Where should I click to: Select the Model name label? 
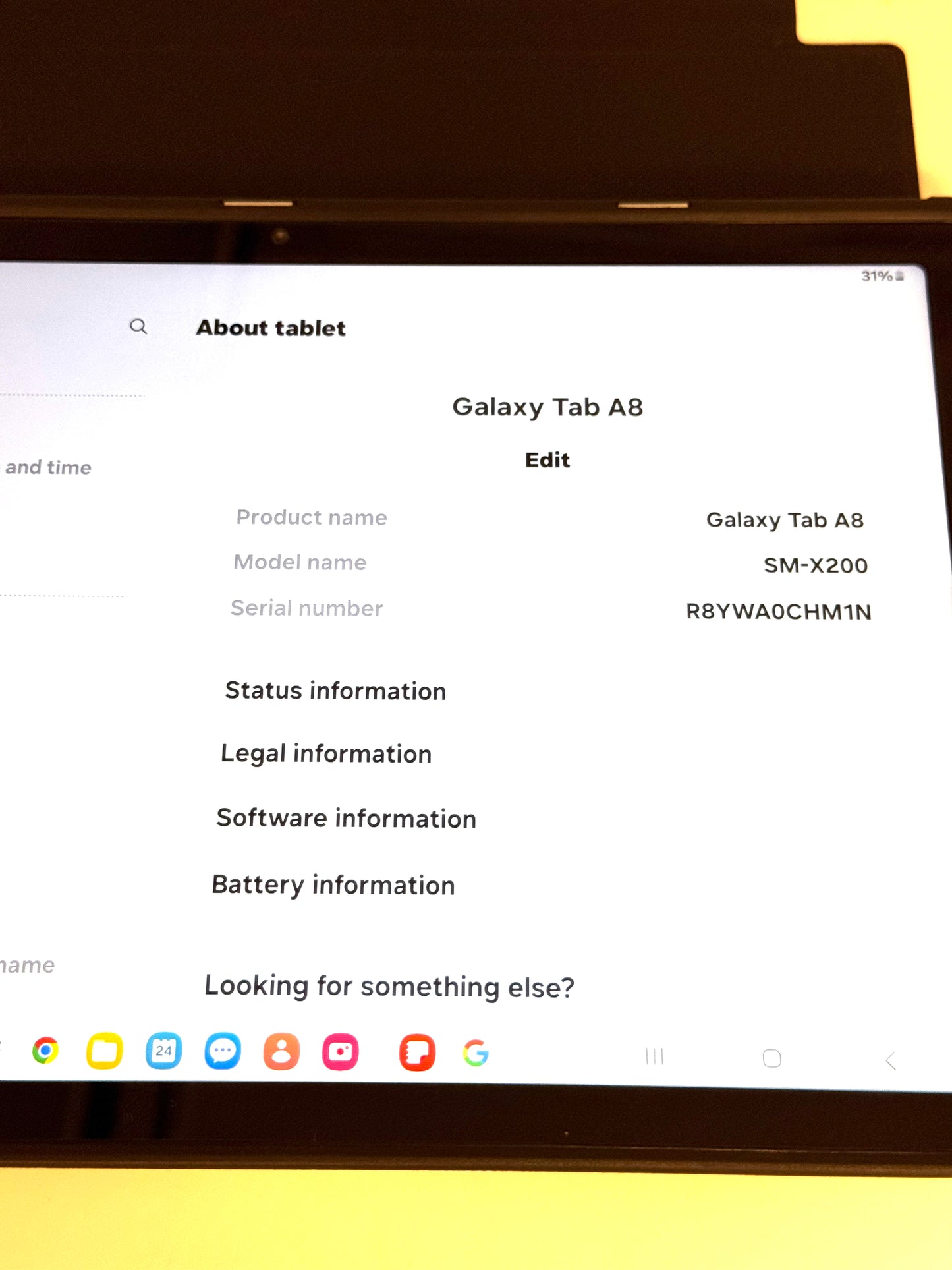click(300, 562)
